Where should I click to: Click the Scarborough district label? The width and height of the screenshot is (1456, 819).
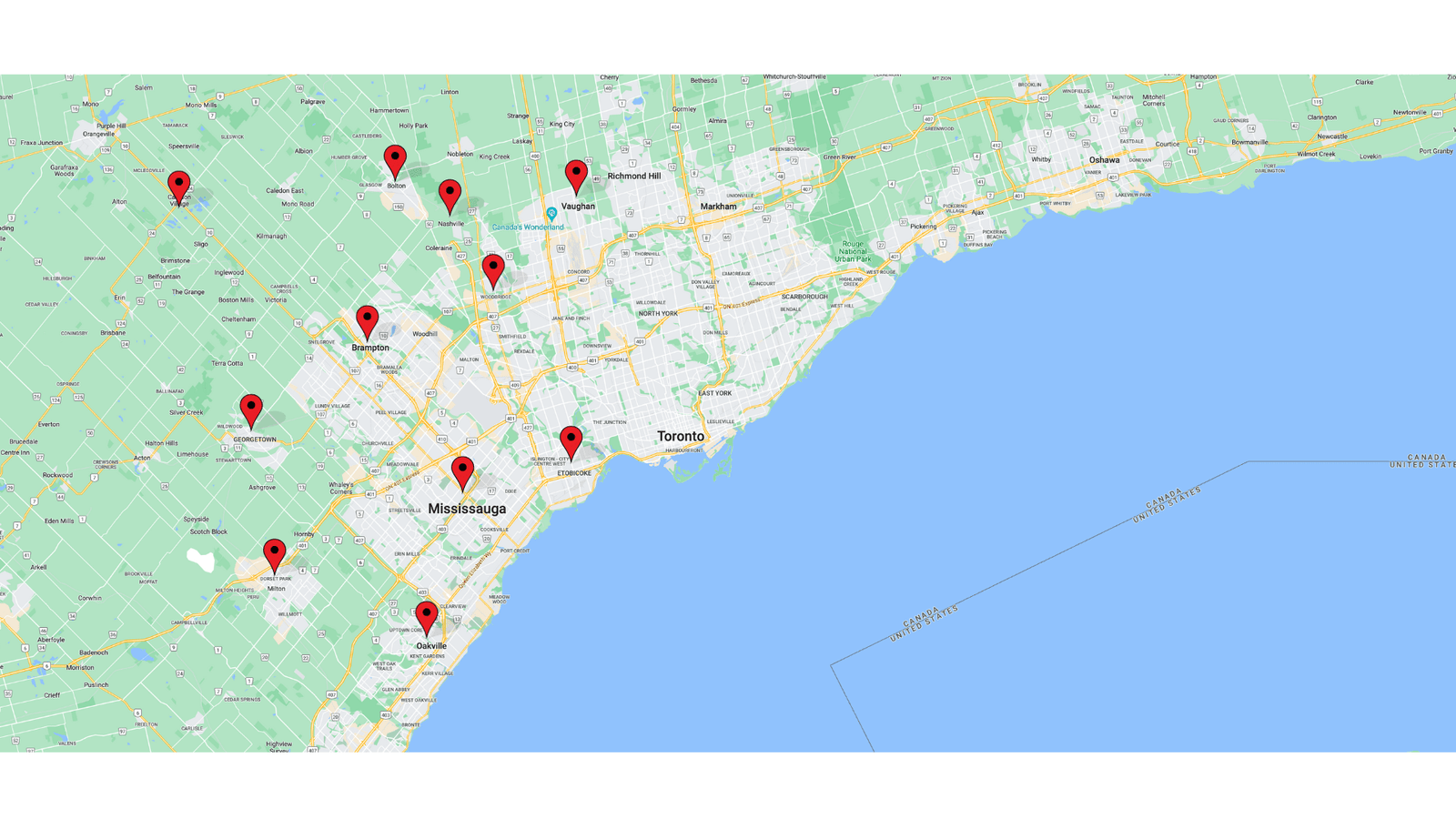tap(804, 297)
